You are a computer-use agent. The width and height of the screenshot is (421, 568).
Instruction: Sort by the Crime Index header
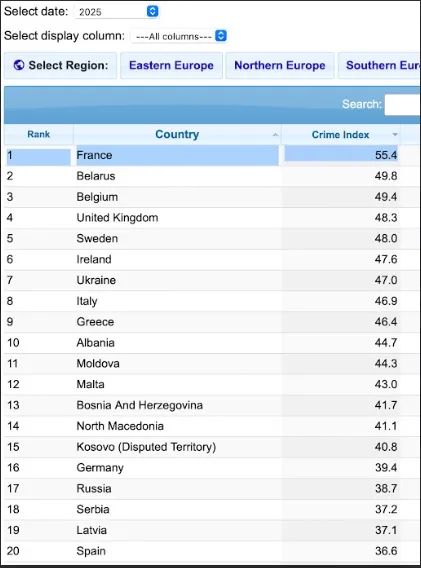pyautogui.click(x=341, y=134)
